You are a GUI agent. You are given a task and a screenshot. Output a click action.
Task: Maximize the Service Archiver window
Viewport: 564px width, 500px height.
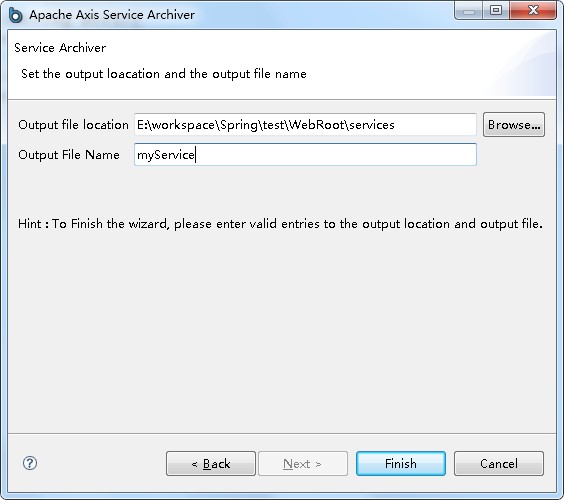(x=496, y=11)
